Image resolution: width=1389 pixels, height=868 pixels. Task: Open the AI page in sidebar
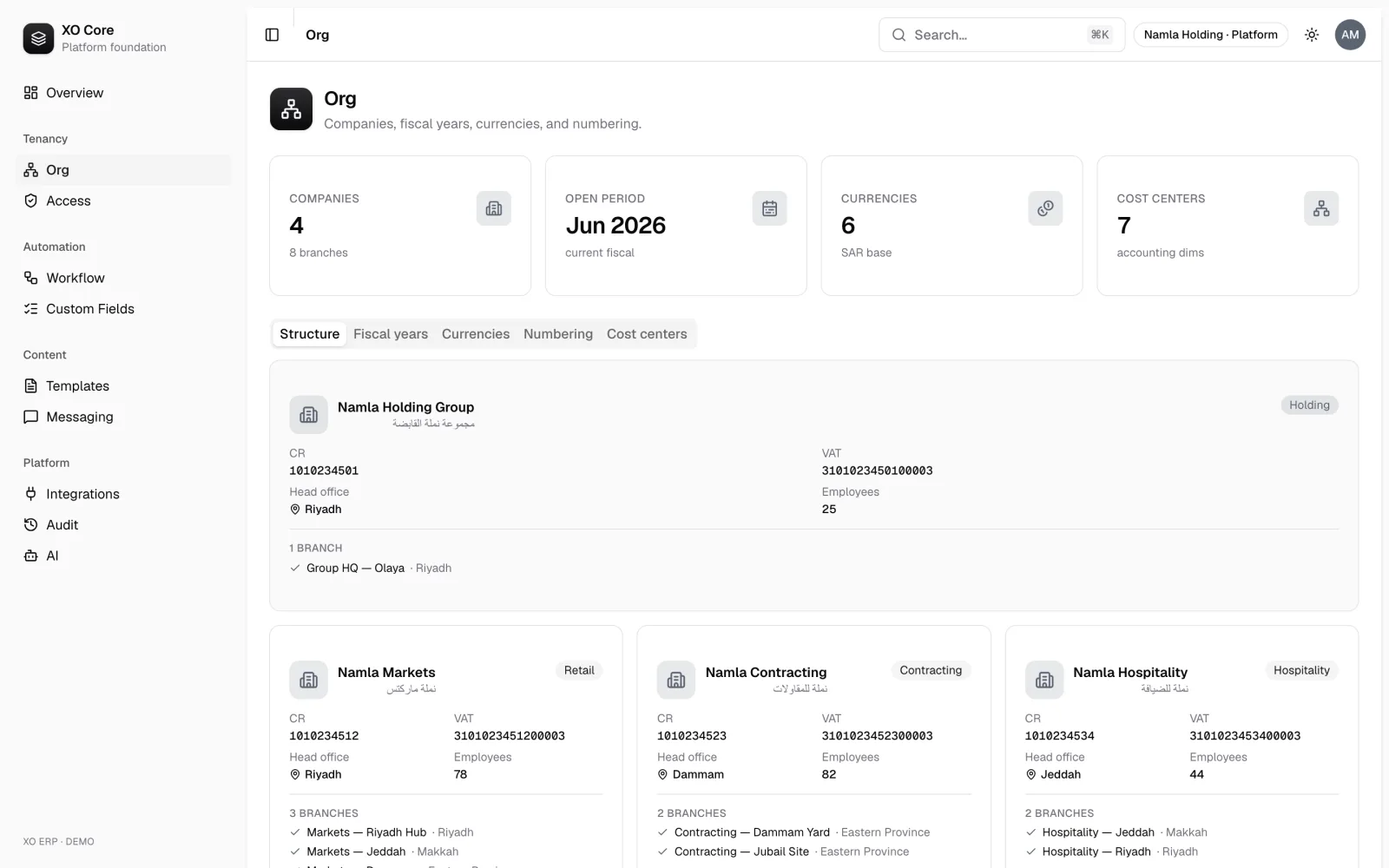click(x=123, y=556)
